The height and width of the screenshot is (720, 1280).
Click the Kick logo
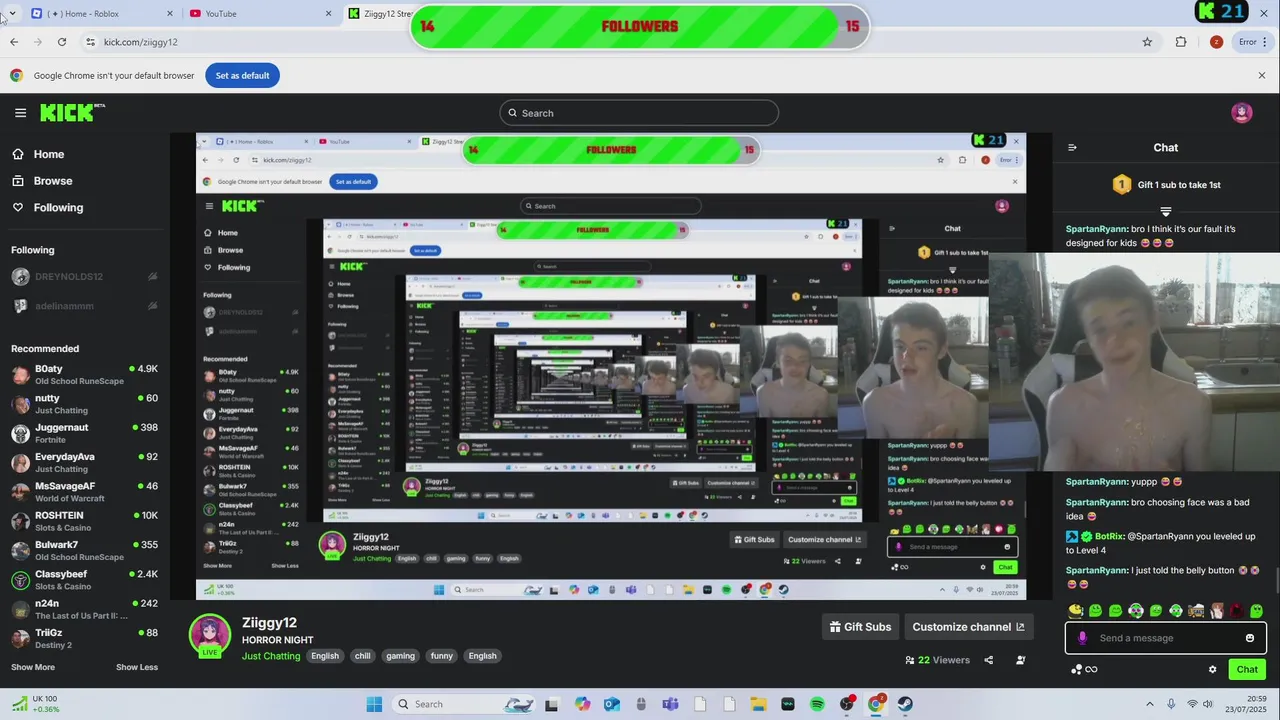pos(72,113)
